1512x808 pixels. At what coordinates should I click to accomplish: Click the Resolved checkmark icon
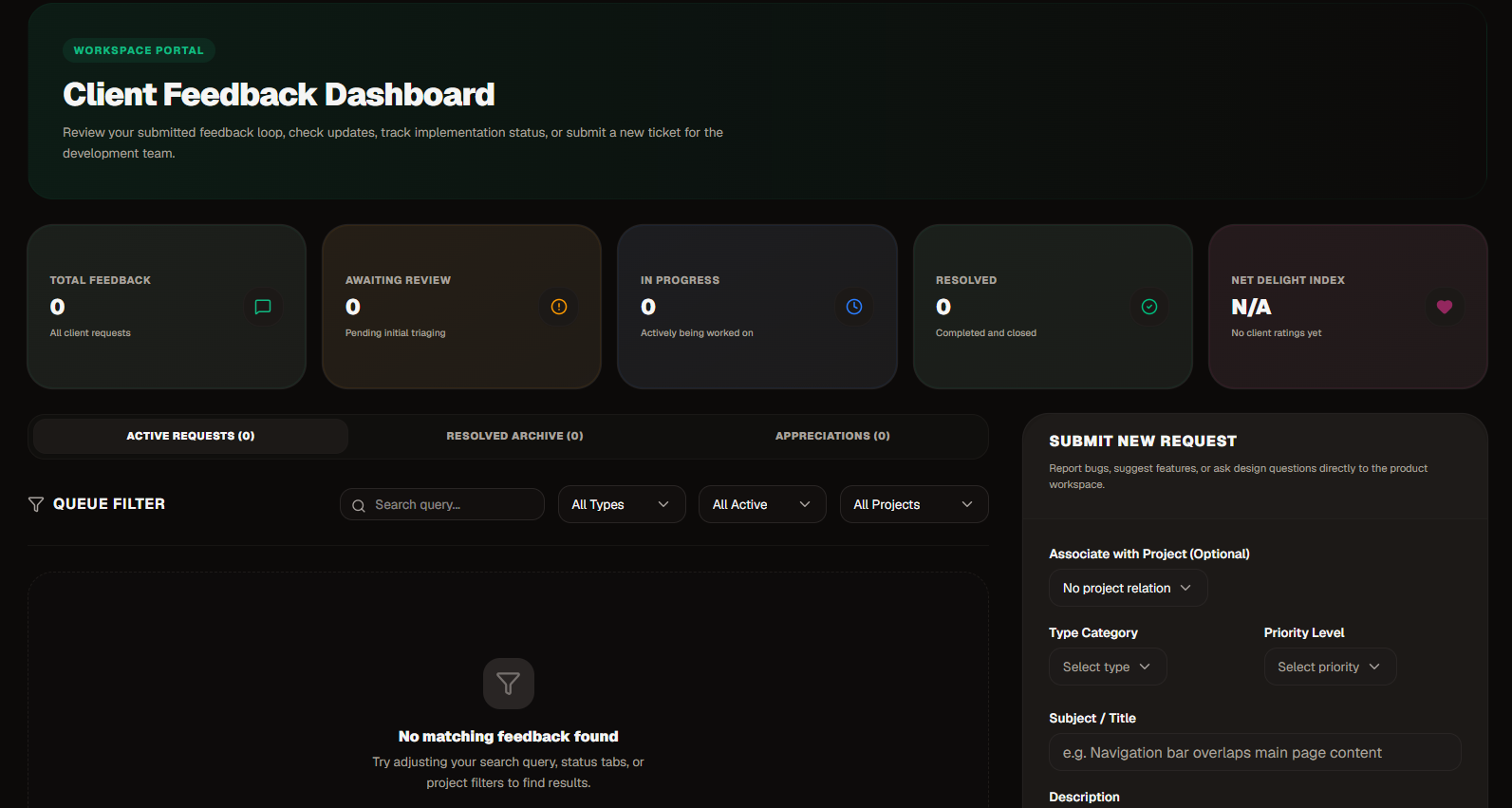click(x=1149, y=307)
